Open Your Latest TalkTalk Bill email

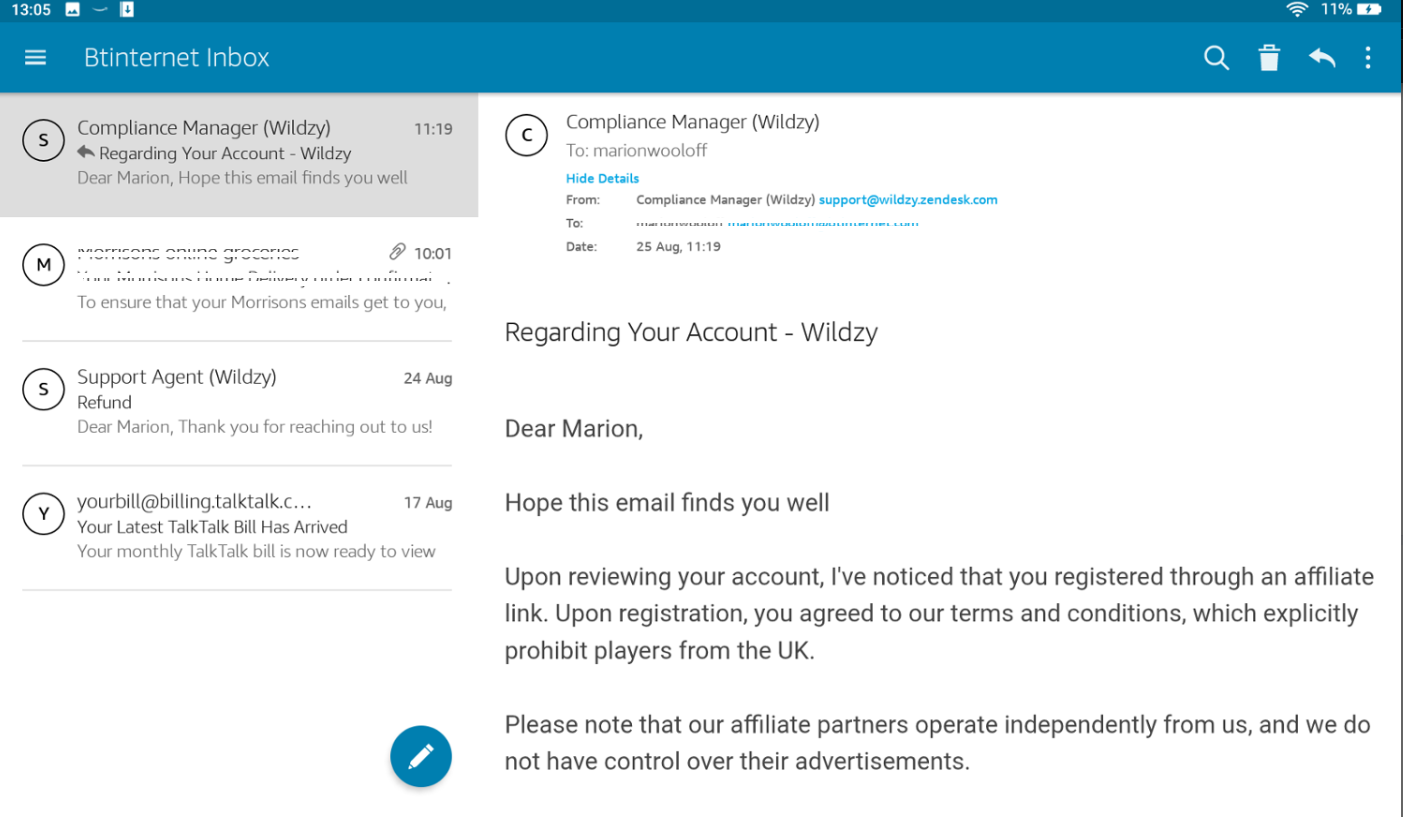240,527
